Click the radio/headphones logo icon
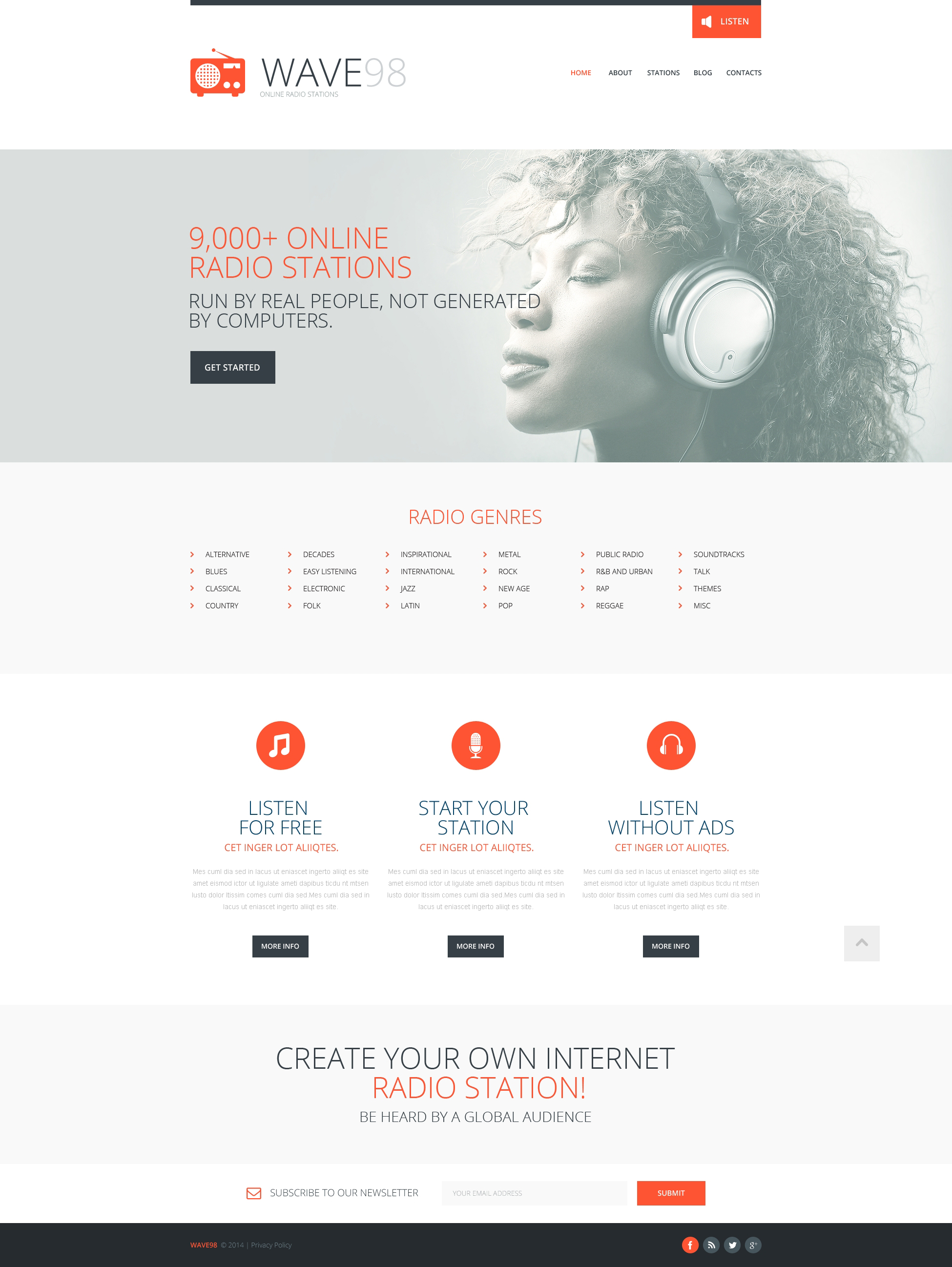The height and width of the screenshot is (1267, 952). point(210,72)
